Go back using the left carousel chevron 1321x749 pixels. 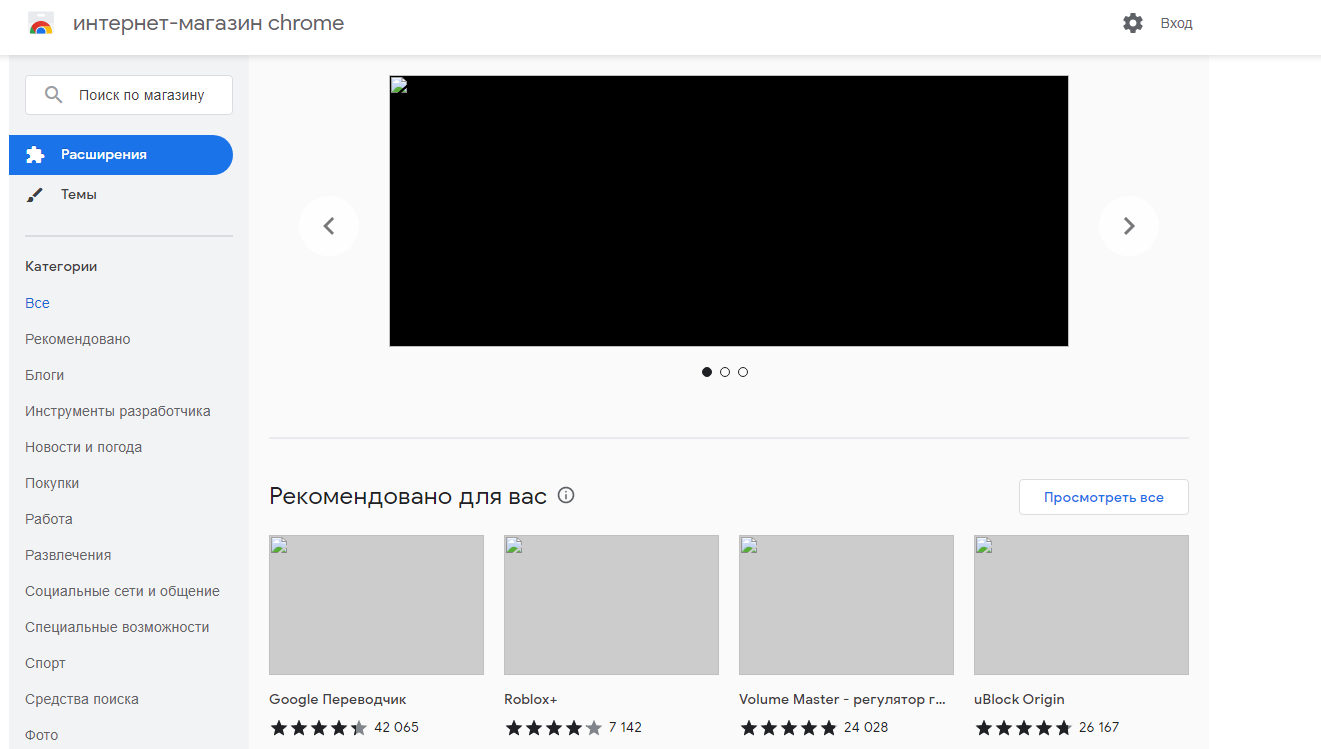329,225
